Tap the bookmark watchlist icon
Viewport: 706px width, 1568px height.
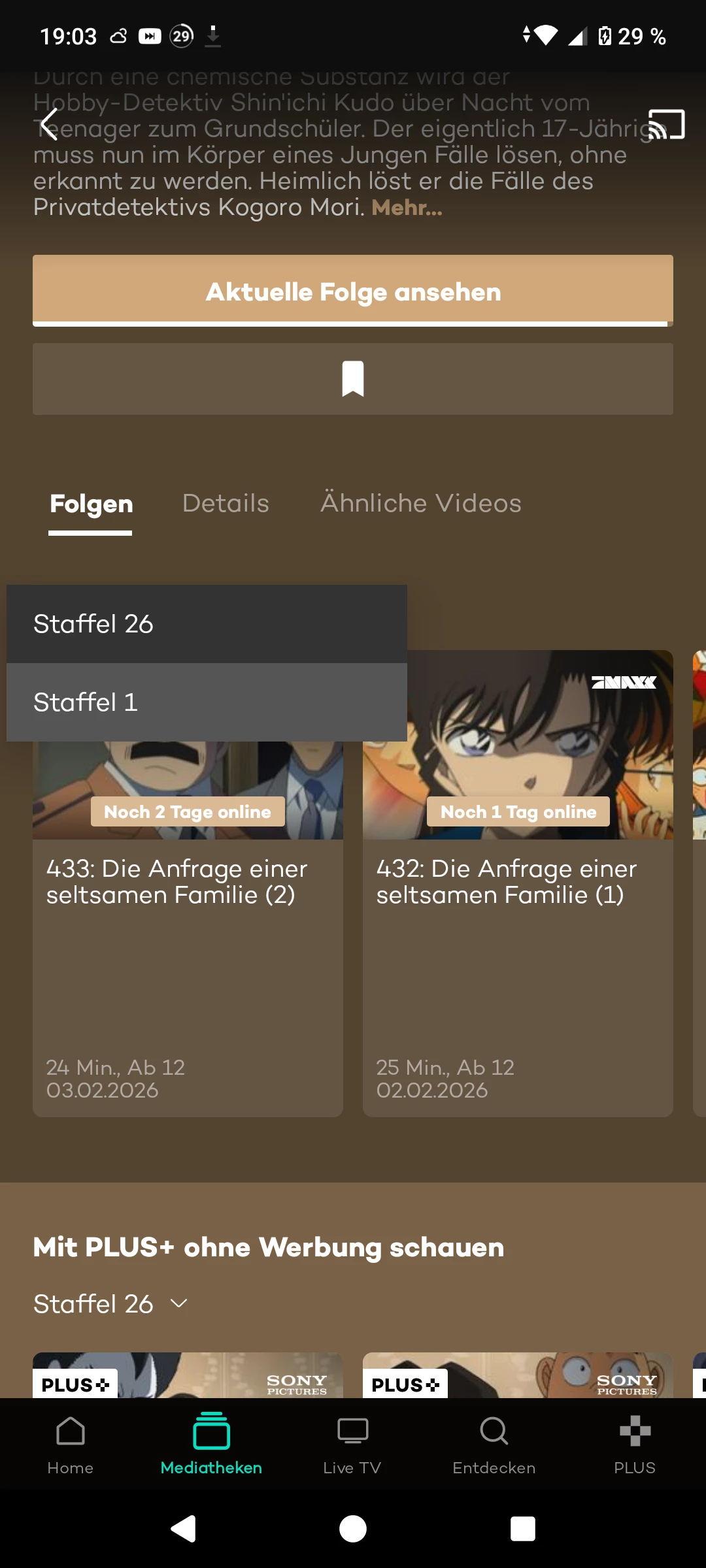click(353, 379)
